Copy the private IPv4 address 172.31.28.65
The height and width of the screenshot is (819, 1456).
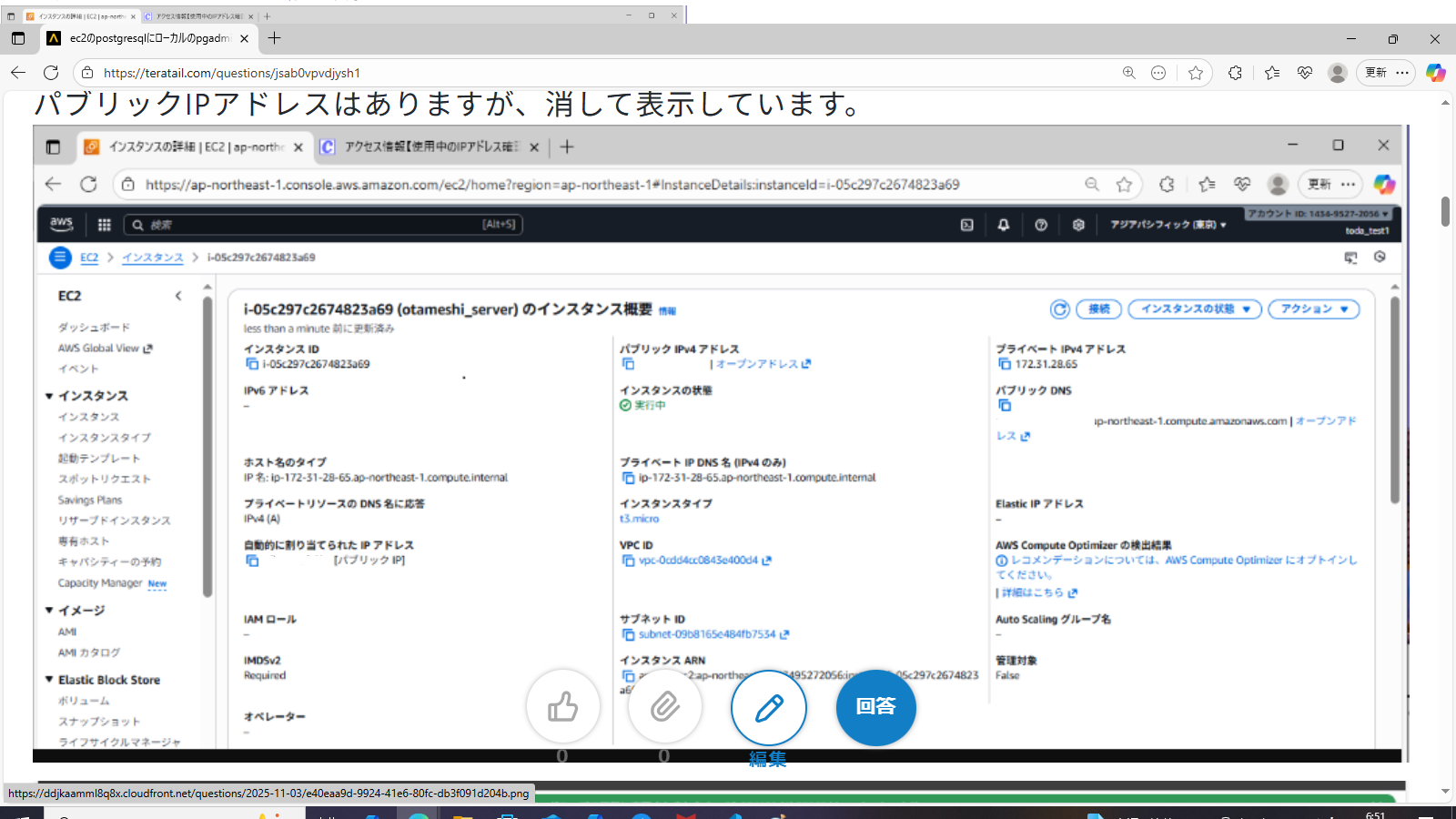1005,364
